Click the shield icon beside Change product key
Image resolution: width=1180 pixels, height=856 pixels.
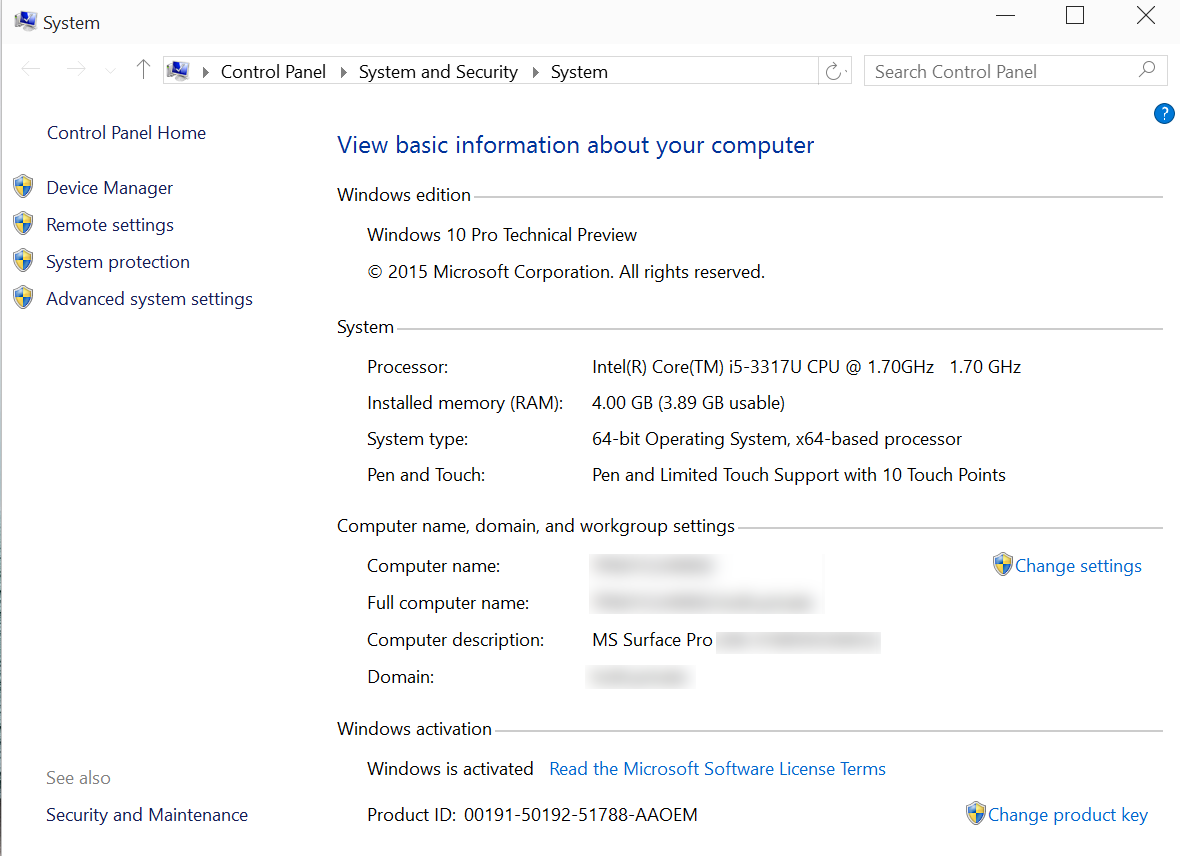pyautogui.click(x=975, y=813)
